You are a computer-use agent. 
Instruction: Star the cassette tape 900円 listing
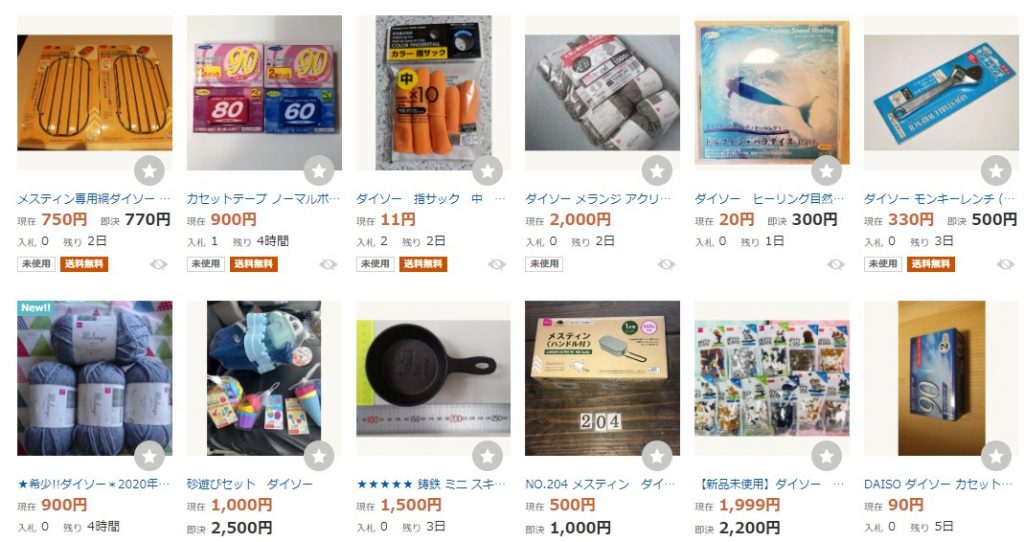tap(319, 171)
